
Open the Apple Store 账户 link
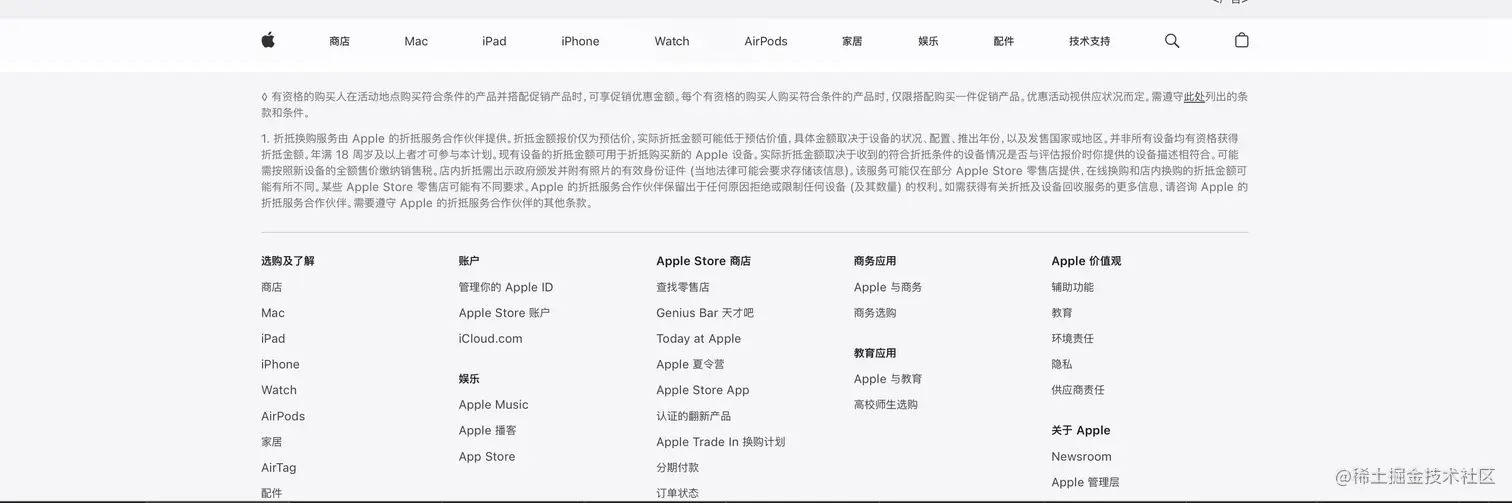tap(504, 313)
